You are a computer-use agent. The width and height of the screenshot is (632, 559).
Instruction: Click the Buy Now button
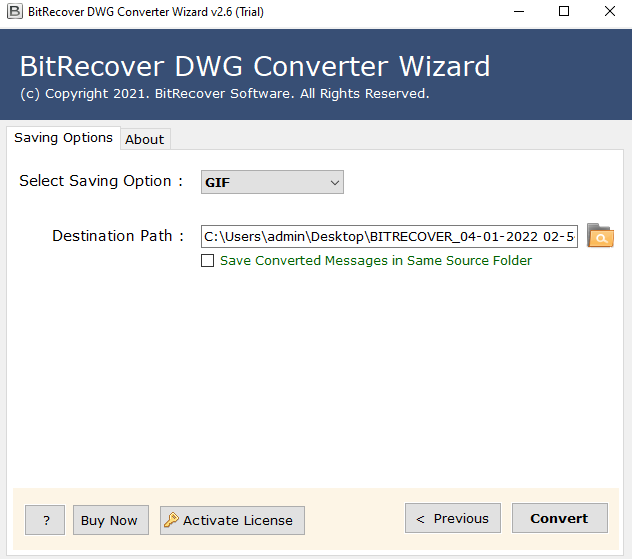click(111, 520)
